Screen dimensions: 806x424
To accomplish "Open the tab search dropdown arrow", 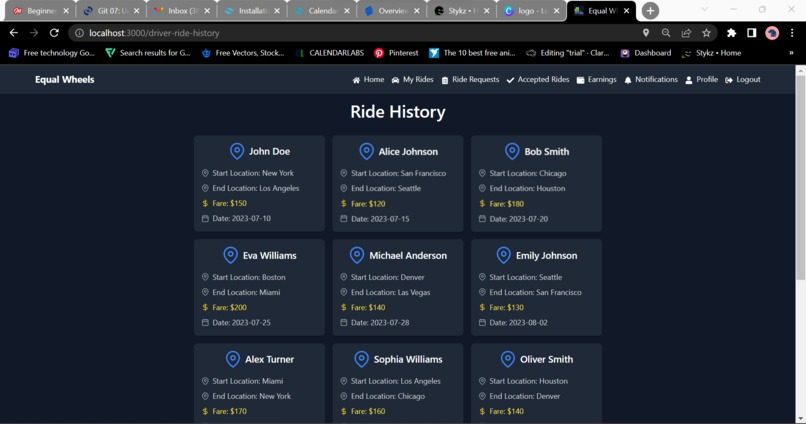I will tap(704, 10).
